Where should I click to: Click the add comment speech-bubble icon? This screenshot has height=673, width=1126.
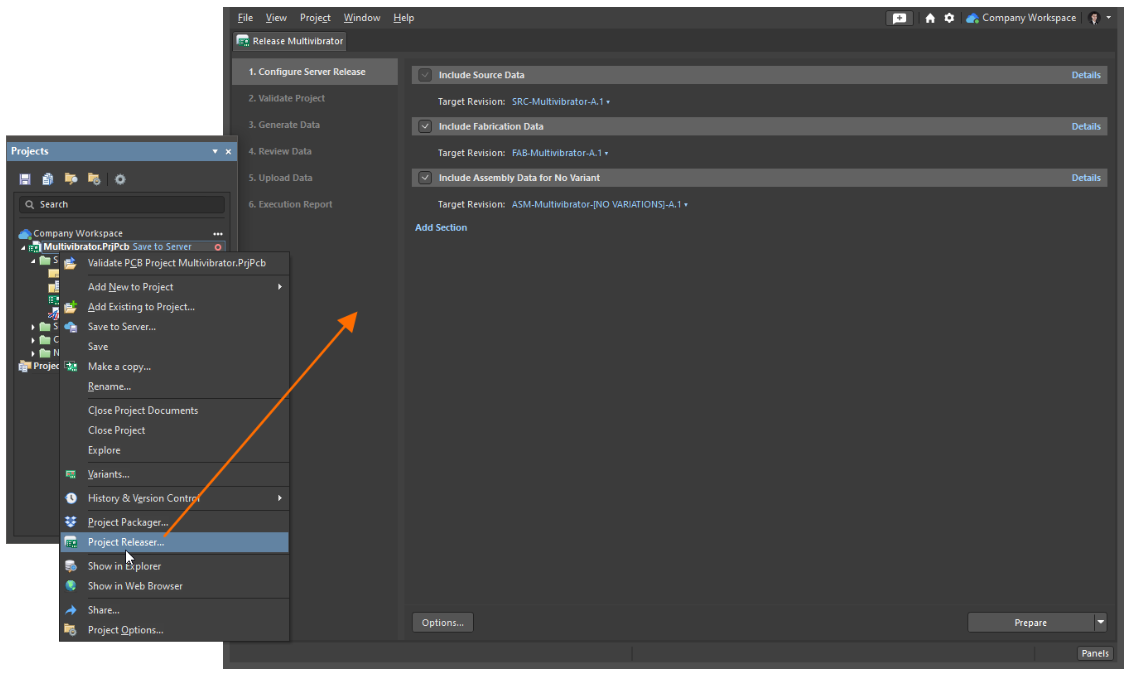coord(900,18)
